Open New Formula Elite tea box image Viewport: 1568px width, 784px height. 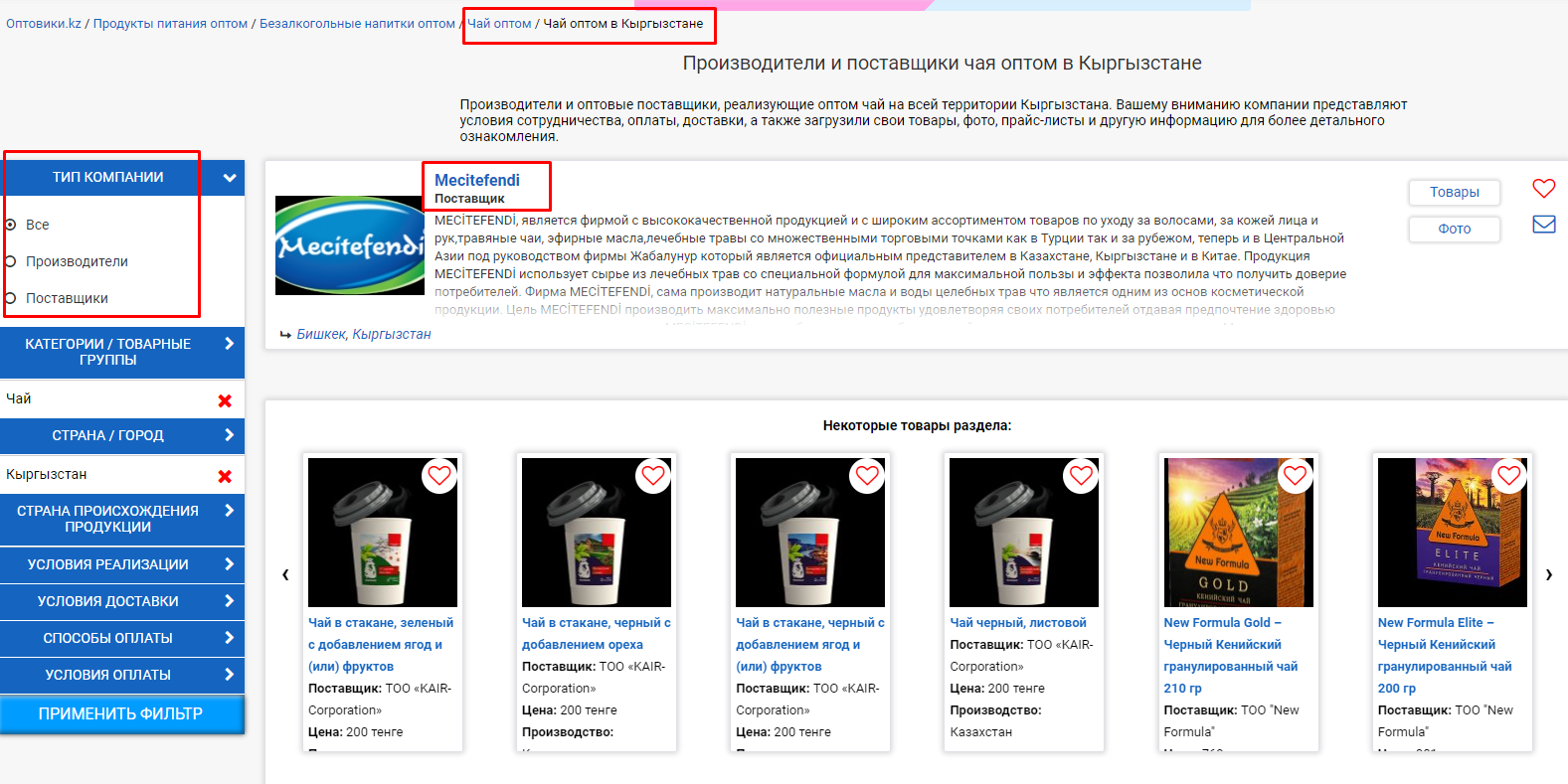coord(1453,533)
